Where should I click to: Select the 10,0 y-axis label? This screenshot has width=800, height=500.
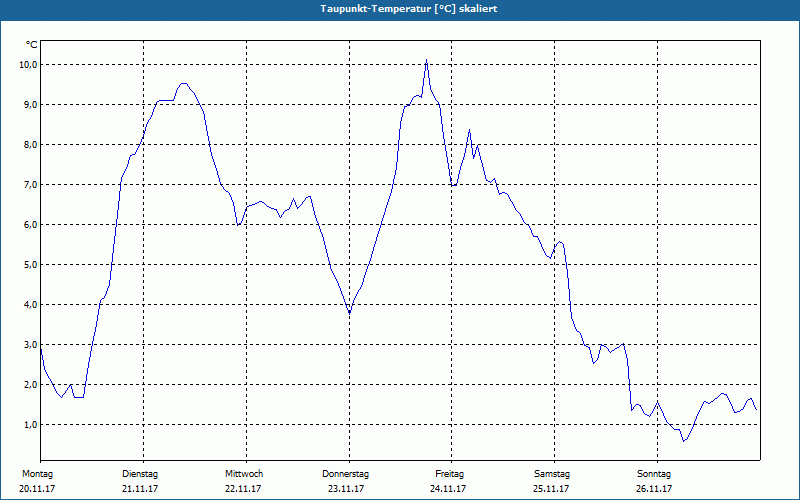(x=27, y=64)
